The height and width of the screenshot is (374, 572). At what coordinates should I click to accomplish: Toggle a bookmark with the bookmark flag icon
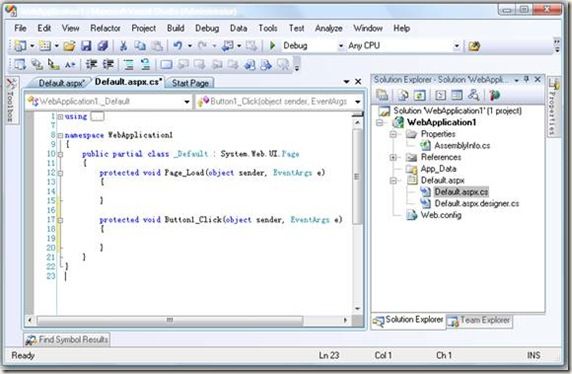coord(166,65)
